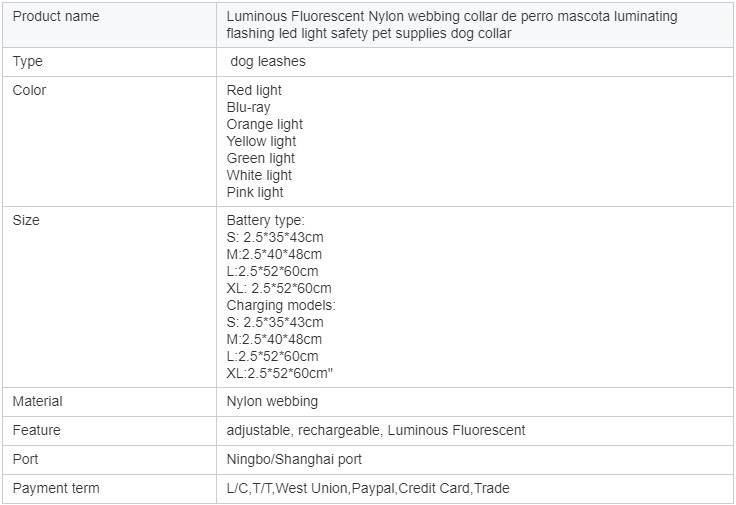Click the "Nylon webbing" material value
The image size is (736, 505).
coord(272,401)
